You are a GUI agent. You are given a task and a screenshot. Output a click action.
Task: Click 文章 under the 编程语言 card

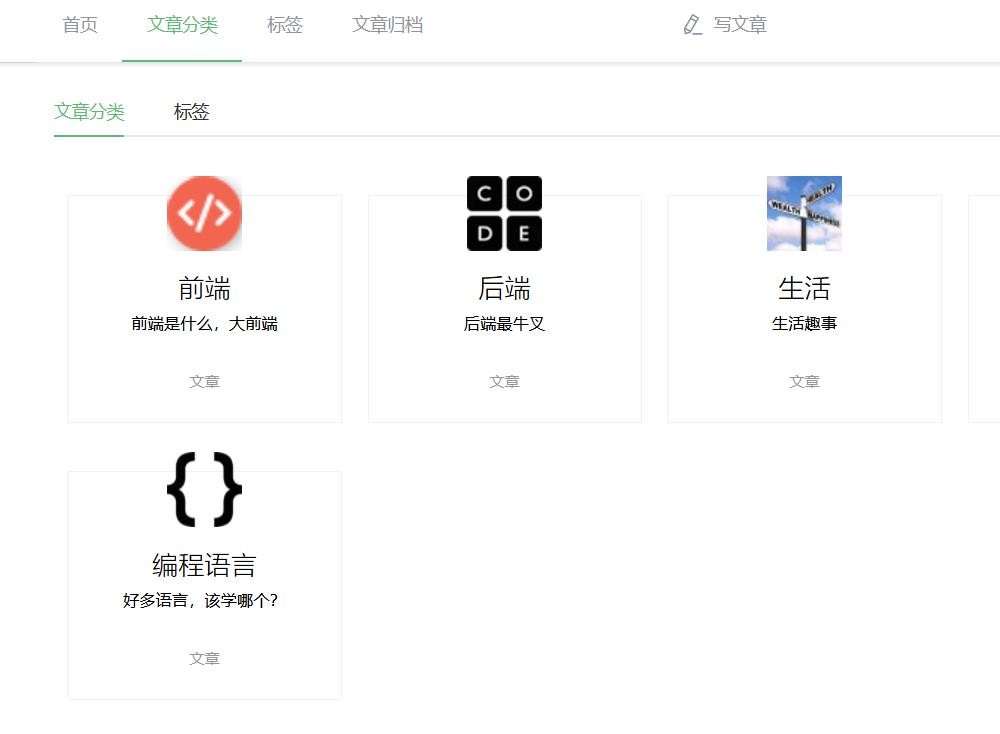[204, 659]
